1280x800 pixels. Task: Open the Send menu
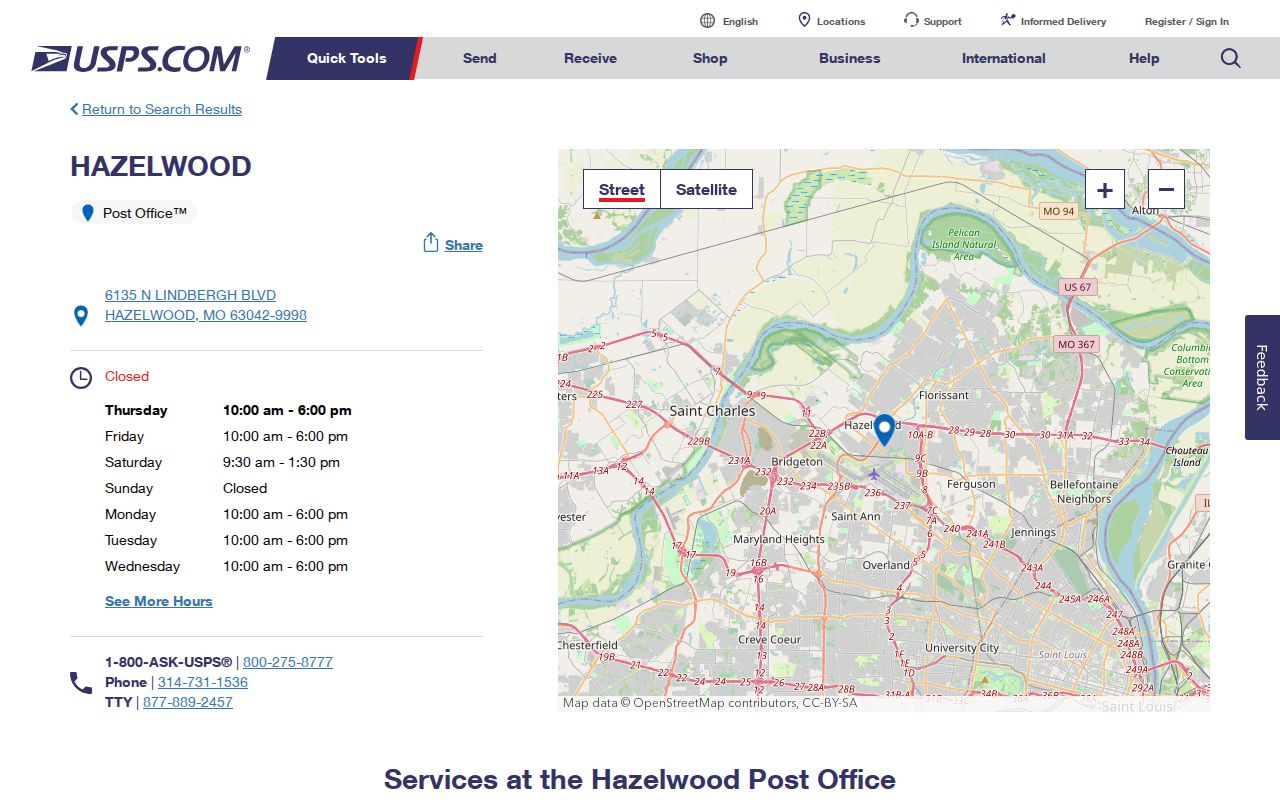pos(479,58)
